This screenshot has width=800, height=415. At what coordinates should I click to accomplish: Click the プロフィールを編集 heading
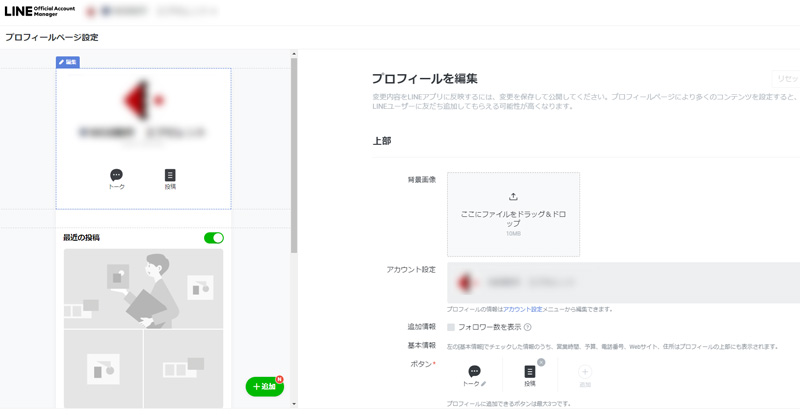(424, 79)
